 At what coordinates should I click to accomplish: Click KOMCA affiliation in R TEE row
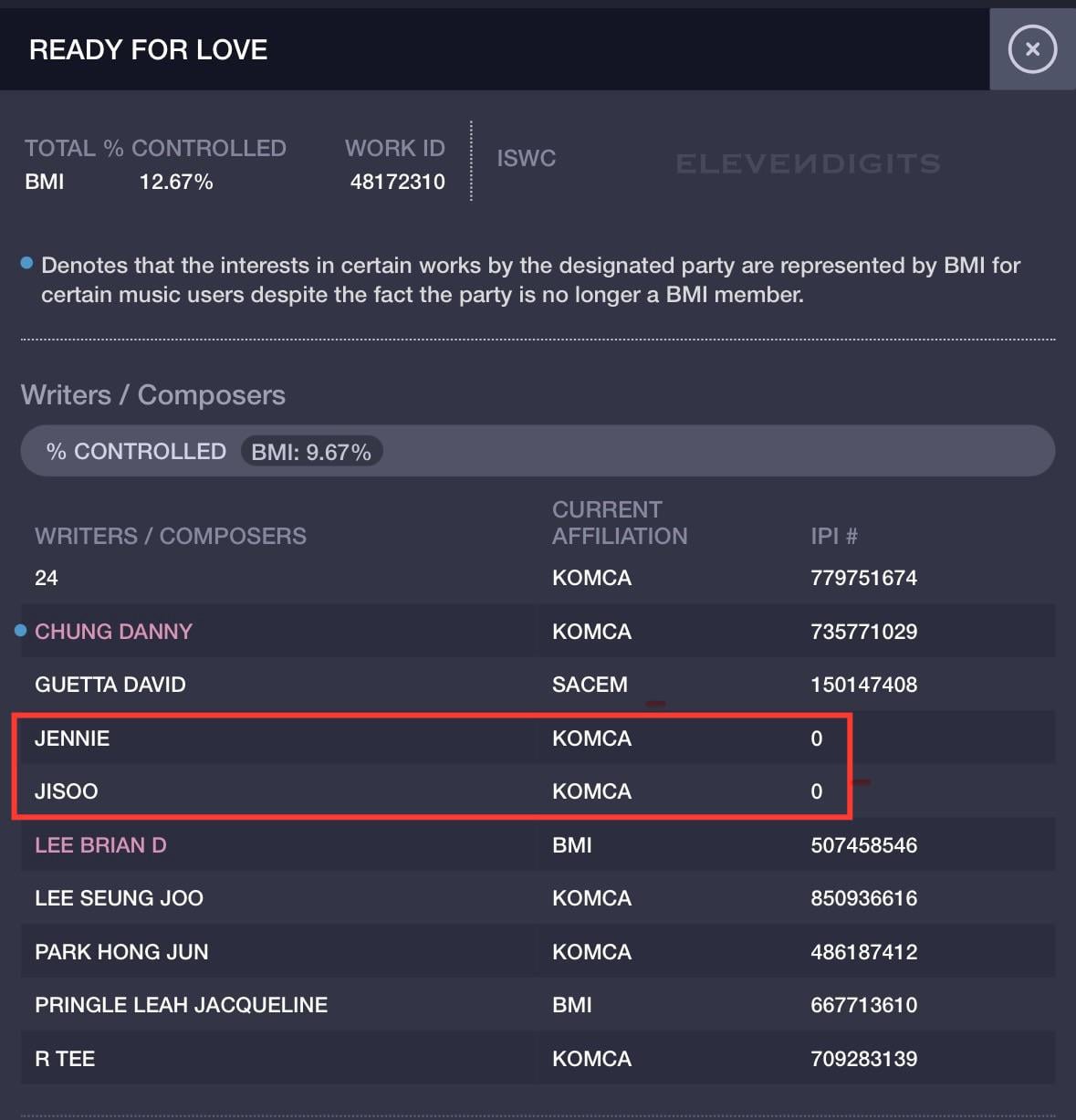pos(591,1059)
